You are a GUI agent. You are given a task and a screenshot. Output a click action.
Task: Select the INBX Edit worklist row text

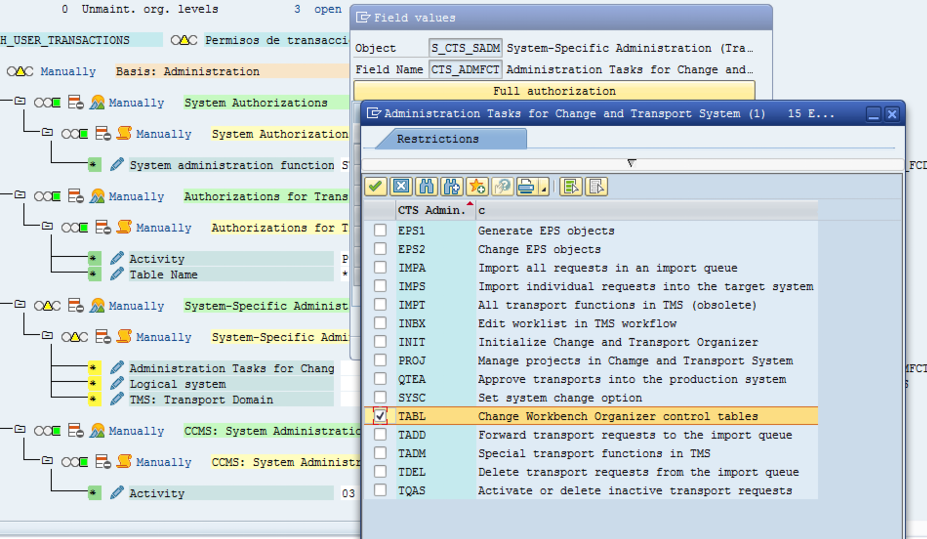pyautogui.click(x=577, y=323)
